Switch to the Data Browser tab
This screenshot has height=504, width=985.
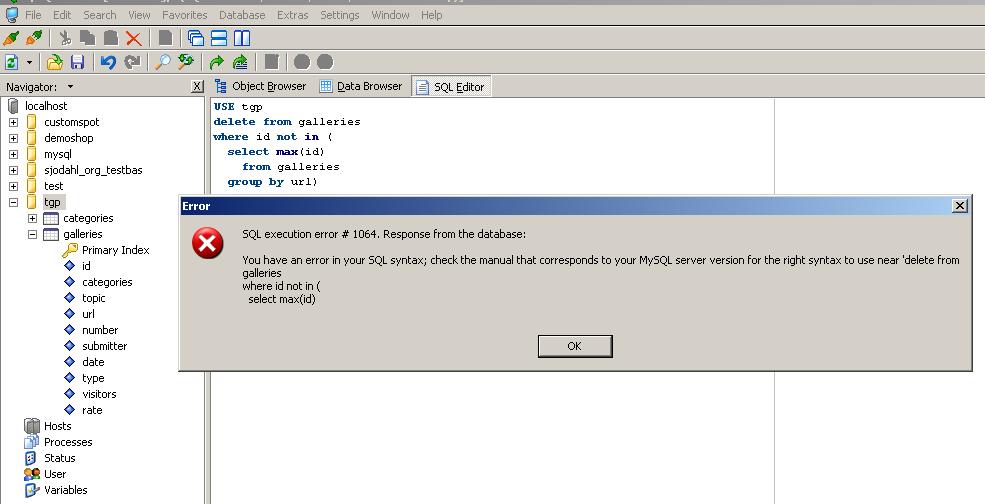point(361,86)
